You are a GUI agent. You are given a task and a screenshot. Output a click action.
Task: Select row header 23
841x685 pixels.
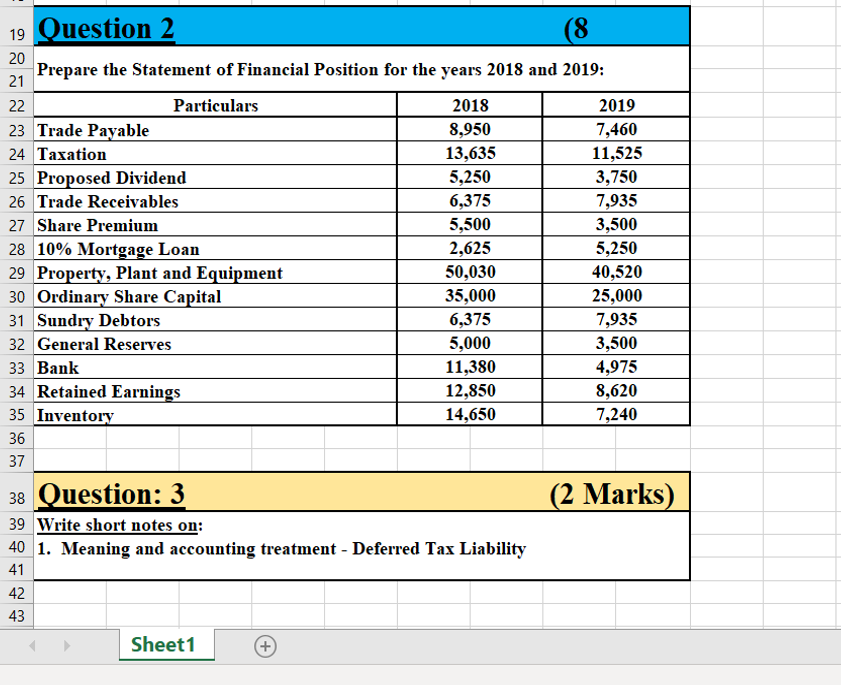click(x=17, y=130)
